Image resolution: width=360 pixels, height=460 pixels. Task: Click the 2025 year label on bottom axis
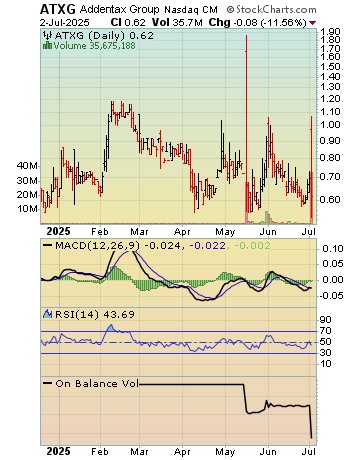pyautogui.click(x=58, y=451)
